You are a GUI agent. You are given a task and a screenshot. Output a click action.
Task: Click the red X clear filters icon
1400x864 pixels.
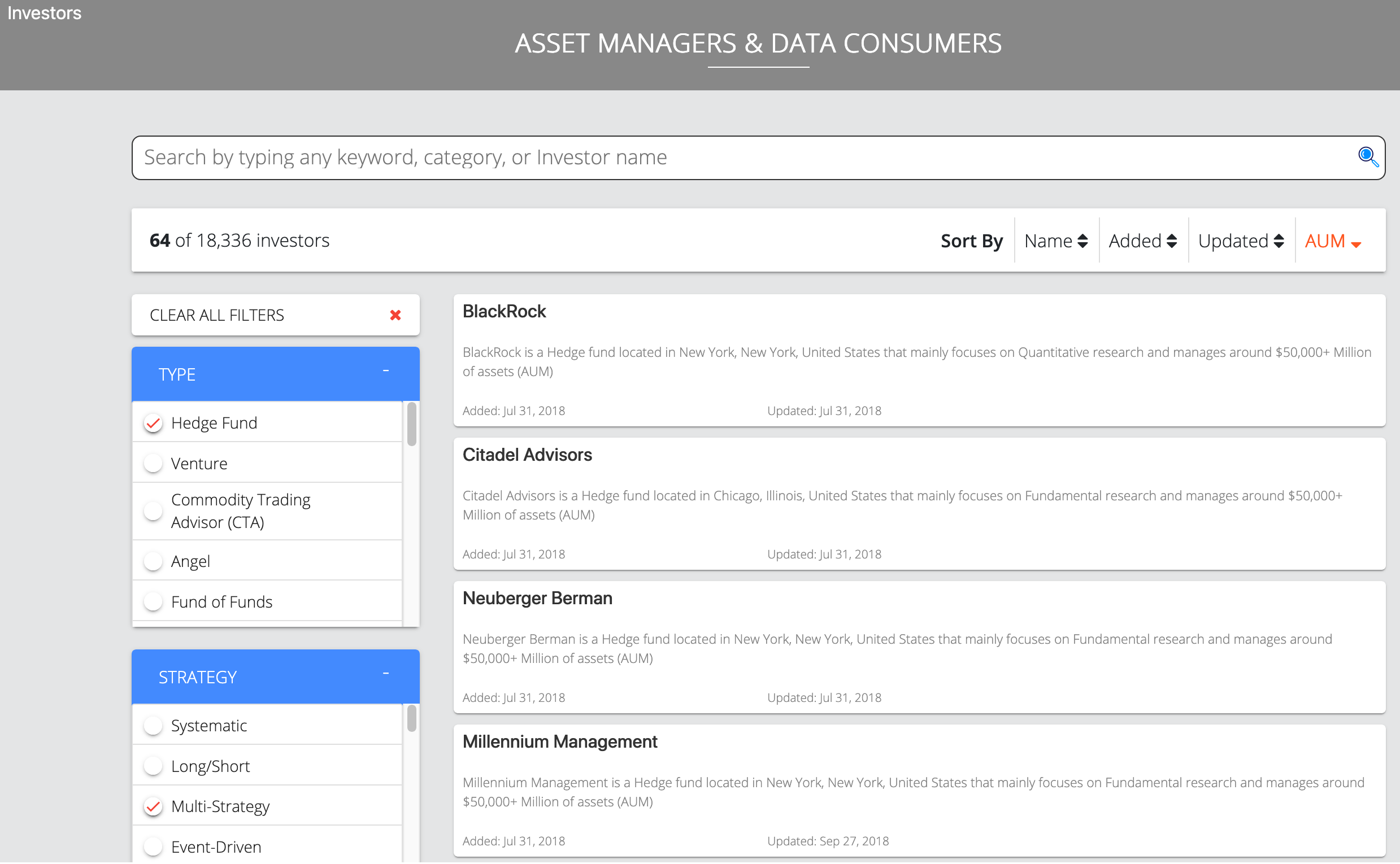tap(395, 315)
